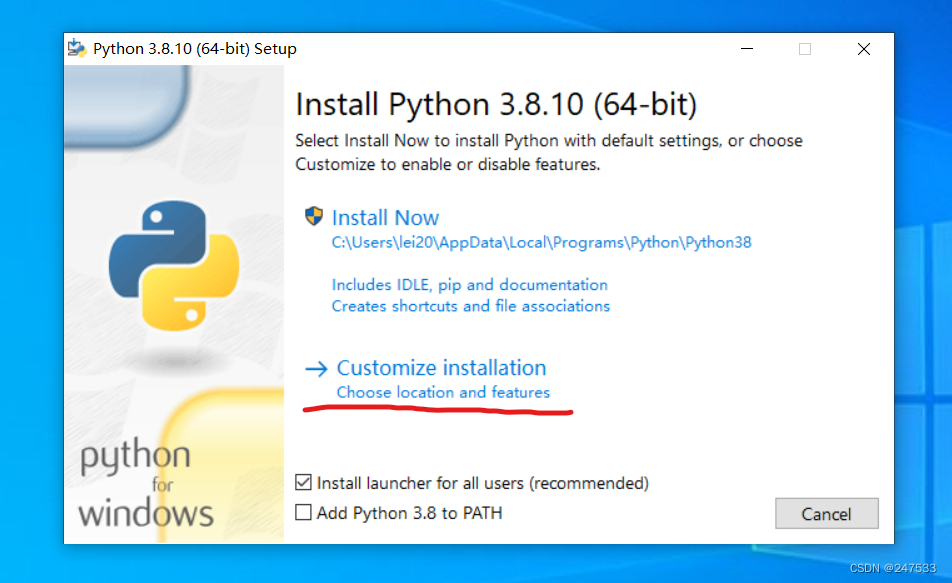Uncheck "Install launcher for all users (recommended)"
Screen dimensions: 952x583
(302, 482)
